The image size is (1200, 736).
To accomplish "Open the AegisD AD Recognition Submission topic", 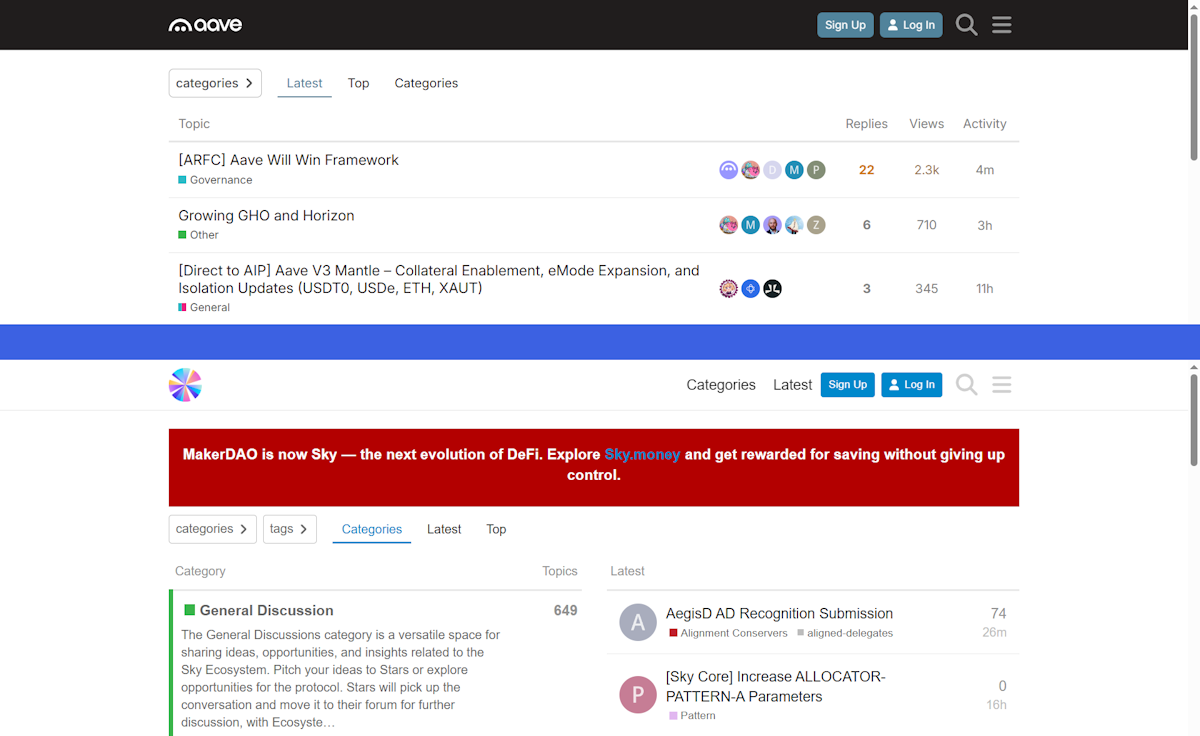I will tap(779, 613).
